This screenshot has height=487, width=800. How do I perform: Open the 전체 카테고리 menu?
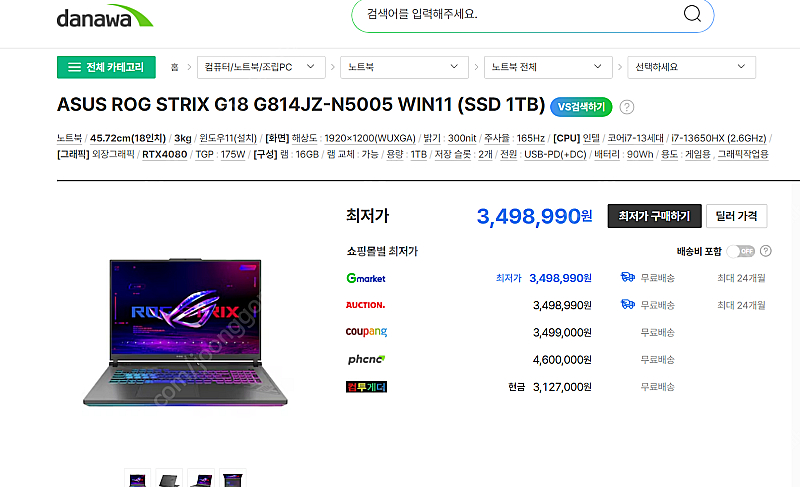(106, 67)
